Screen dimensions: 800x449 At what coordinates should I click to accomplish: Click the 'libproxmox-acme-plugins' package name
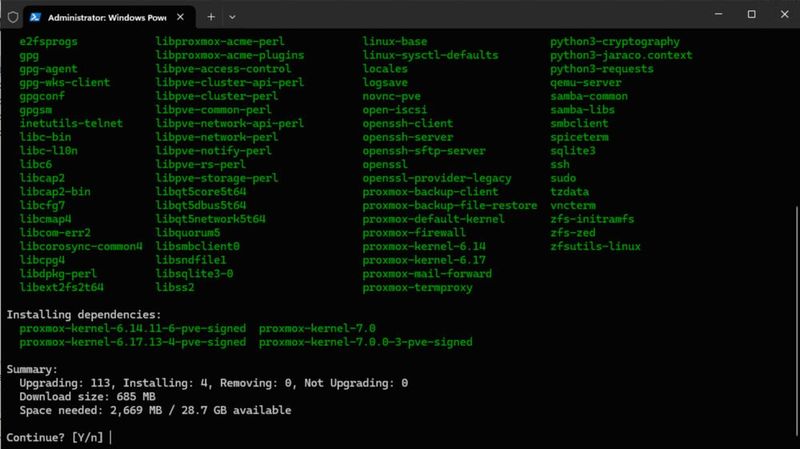point(230,55)
